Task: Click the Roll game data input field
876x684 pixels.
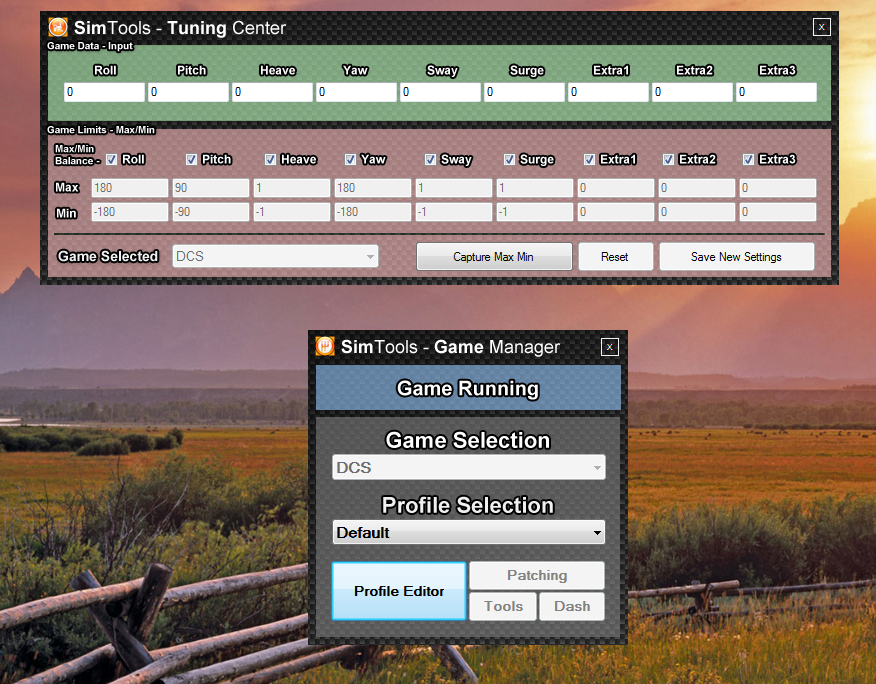Action: pyautogui.click(x=104, y=92)
